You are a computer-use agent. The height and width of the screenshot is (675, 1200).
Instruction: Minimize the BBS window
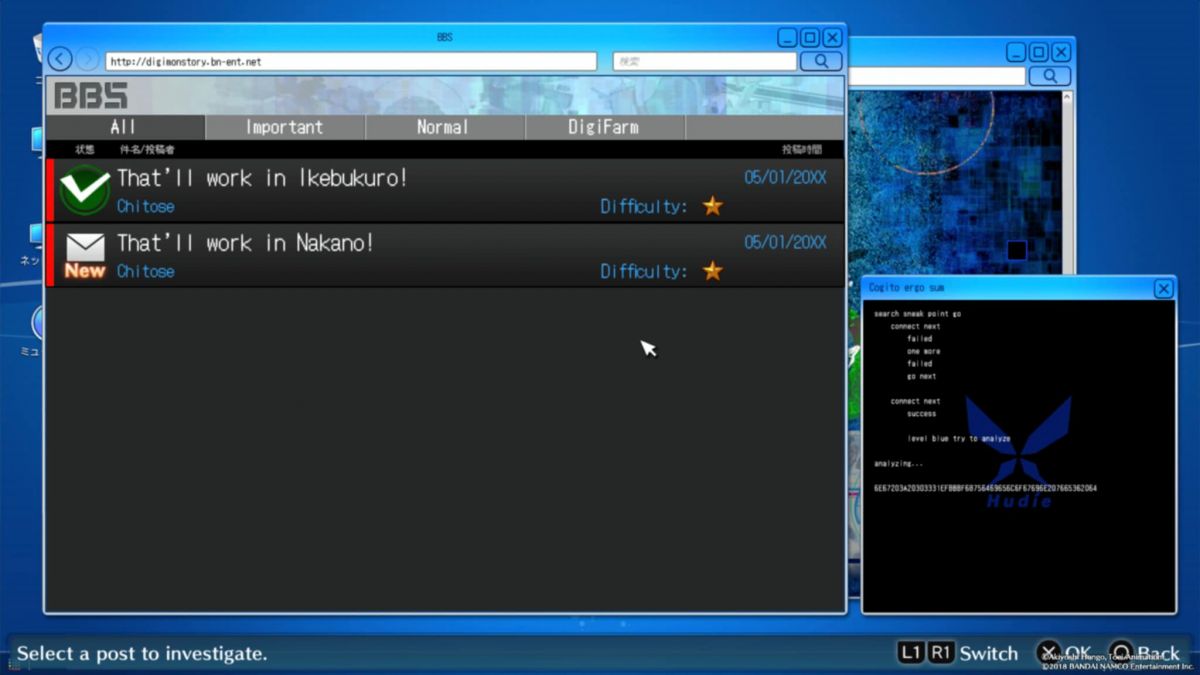coord(788,38)
